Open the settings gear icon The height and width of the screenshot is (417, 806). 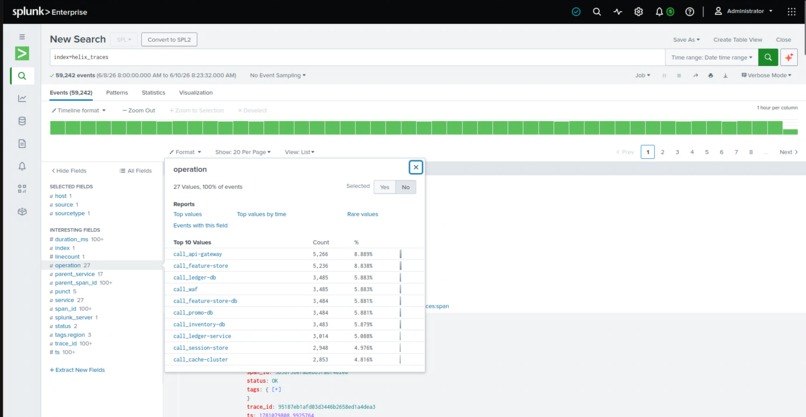click(638, 11)
